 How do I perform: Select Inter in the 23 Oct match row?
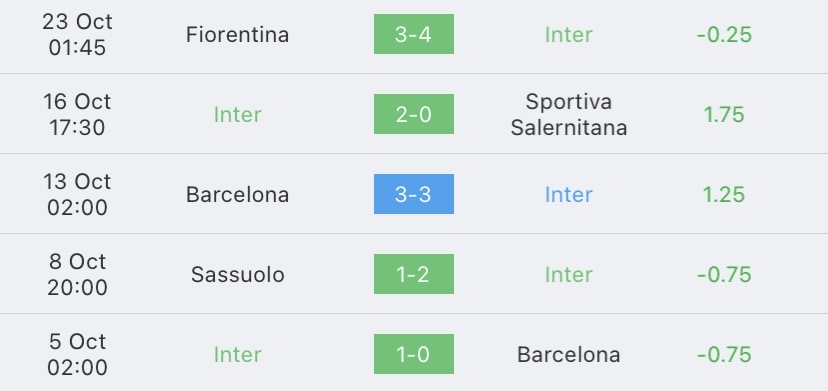[x=569, y=35]
